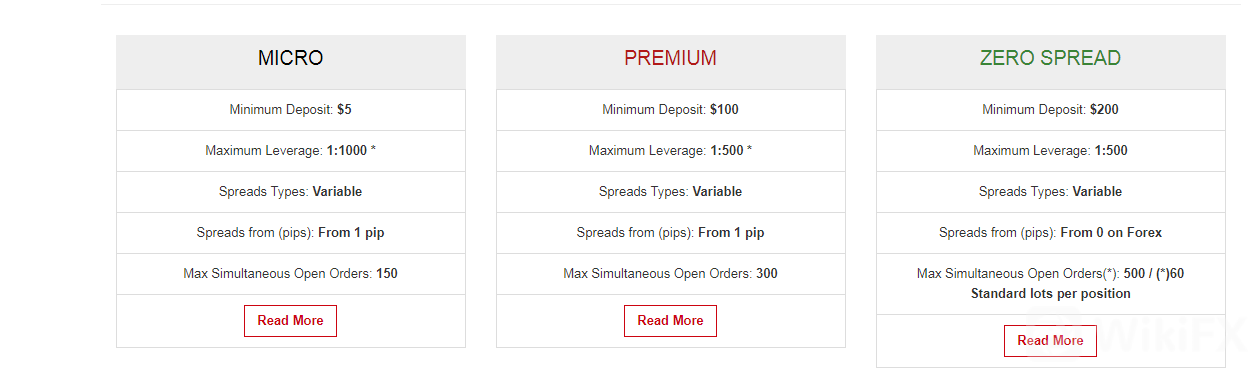This screenshot has height=382, width=1258.
Task: Click PREMIUM Spreads Types Variable row
Action: 671,192
